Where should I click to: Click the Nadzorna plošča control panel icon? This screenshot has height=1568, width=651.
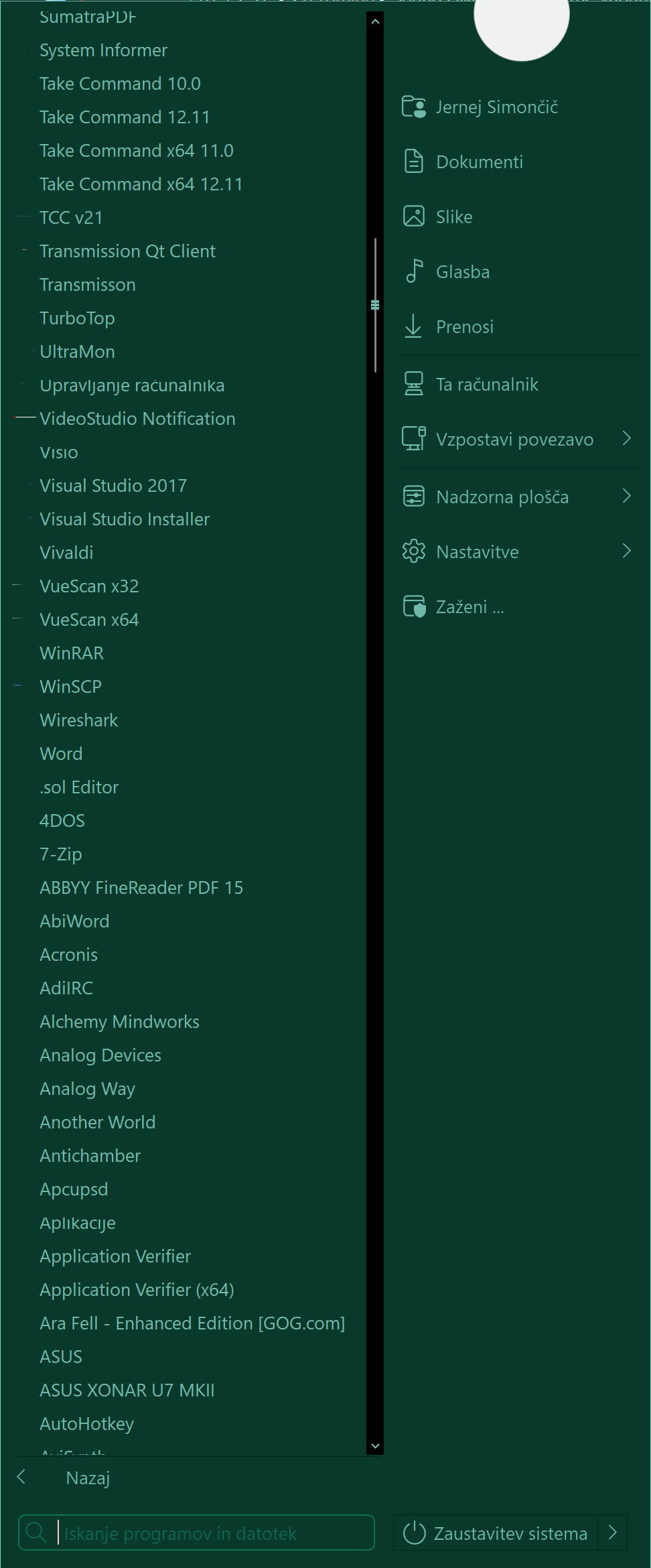[x=414, y=497]
